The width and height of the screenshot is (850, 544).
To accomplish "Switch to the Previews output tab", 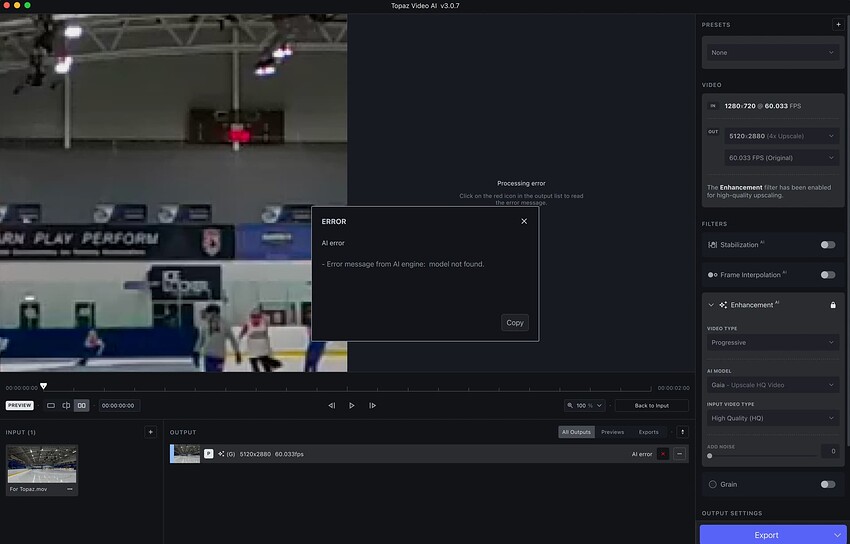I will tap(612, 432).
